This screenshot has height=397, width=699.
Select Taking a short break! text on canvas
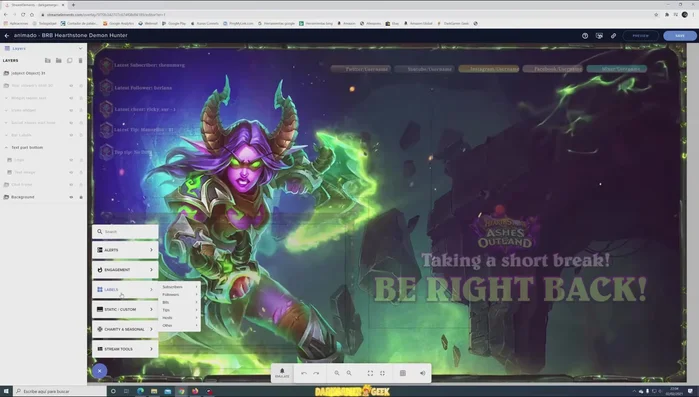[515, 260]
